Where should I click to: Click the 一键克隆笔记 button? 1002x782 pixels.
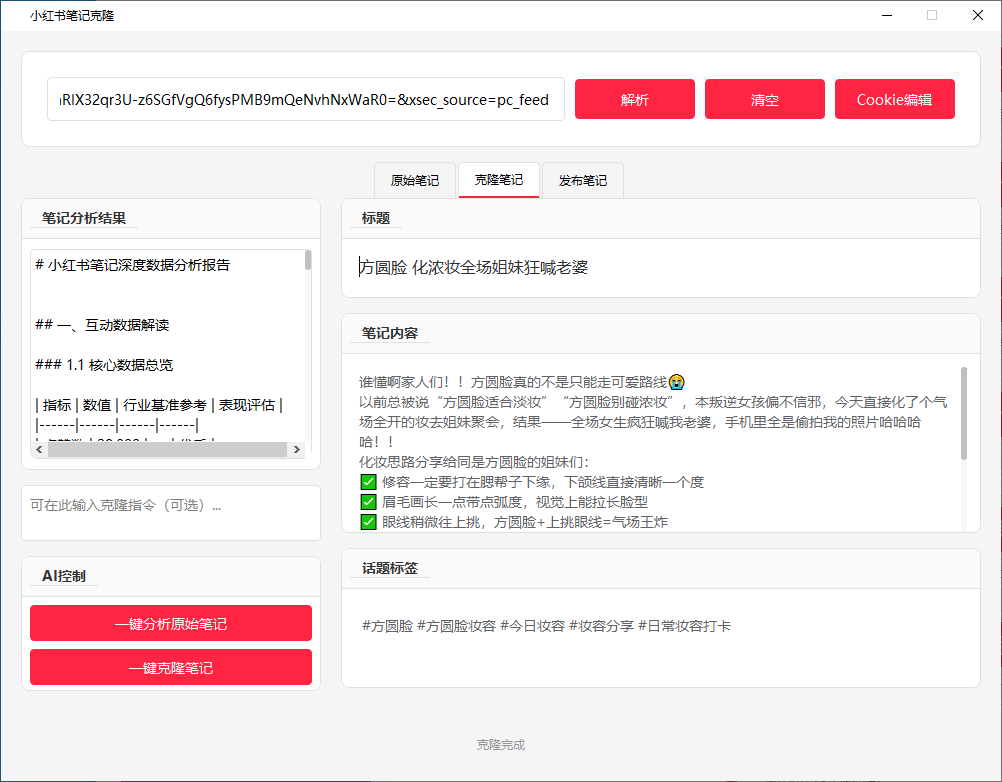tap(171, 667)
